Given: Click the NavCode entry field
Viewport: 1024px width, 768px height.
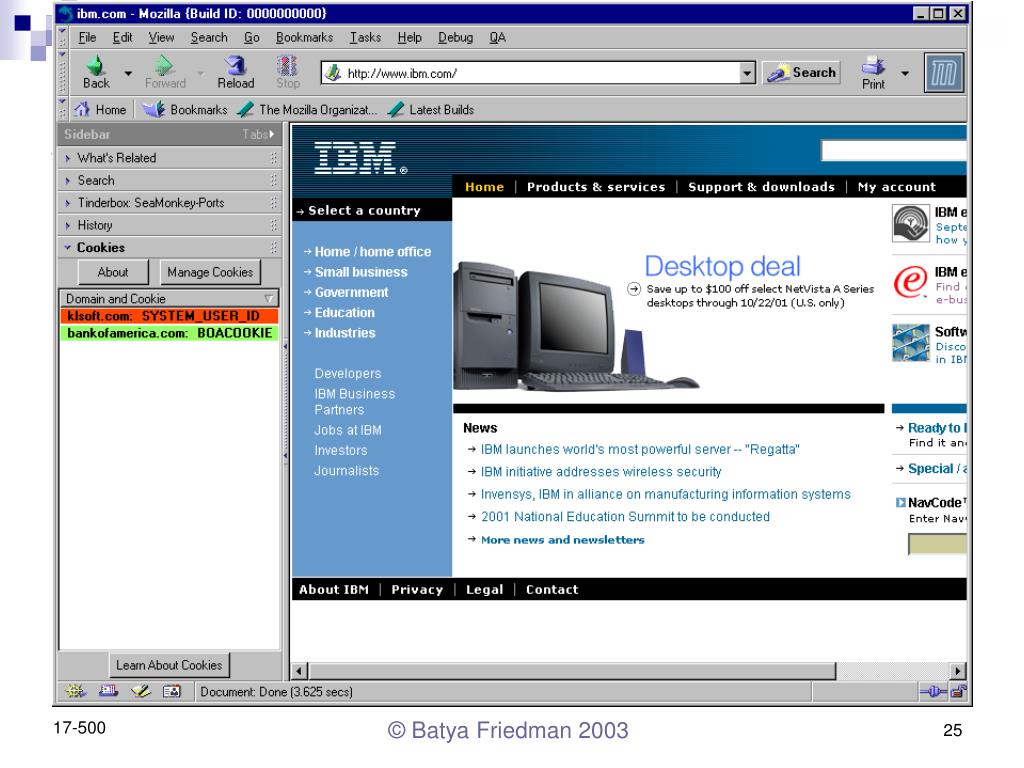Looking at the screenshot, I should pos(937,544).
